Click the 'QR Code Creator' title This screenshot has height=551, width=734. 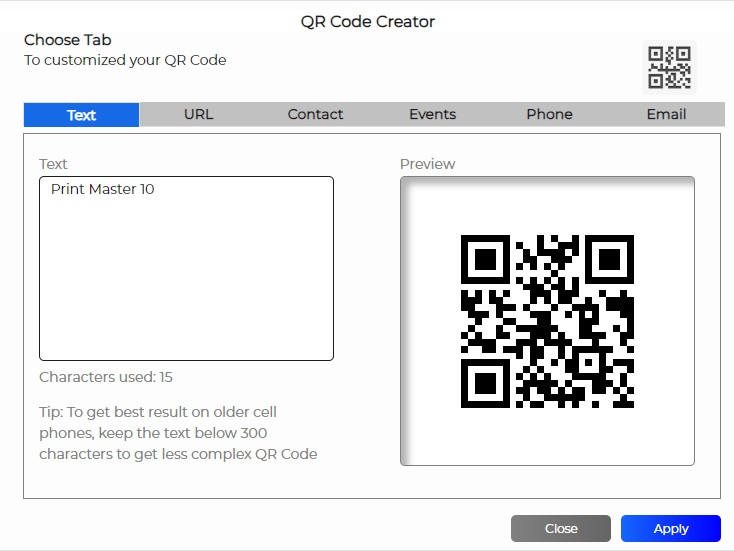[367, 22]
